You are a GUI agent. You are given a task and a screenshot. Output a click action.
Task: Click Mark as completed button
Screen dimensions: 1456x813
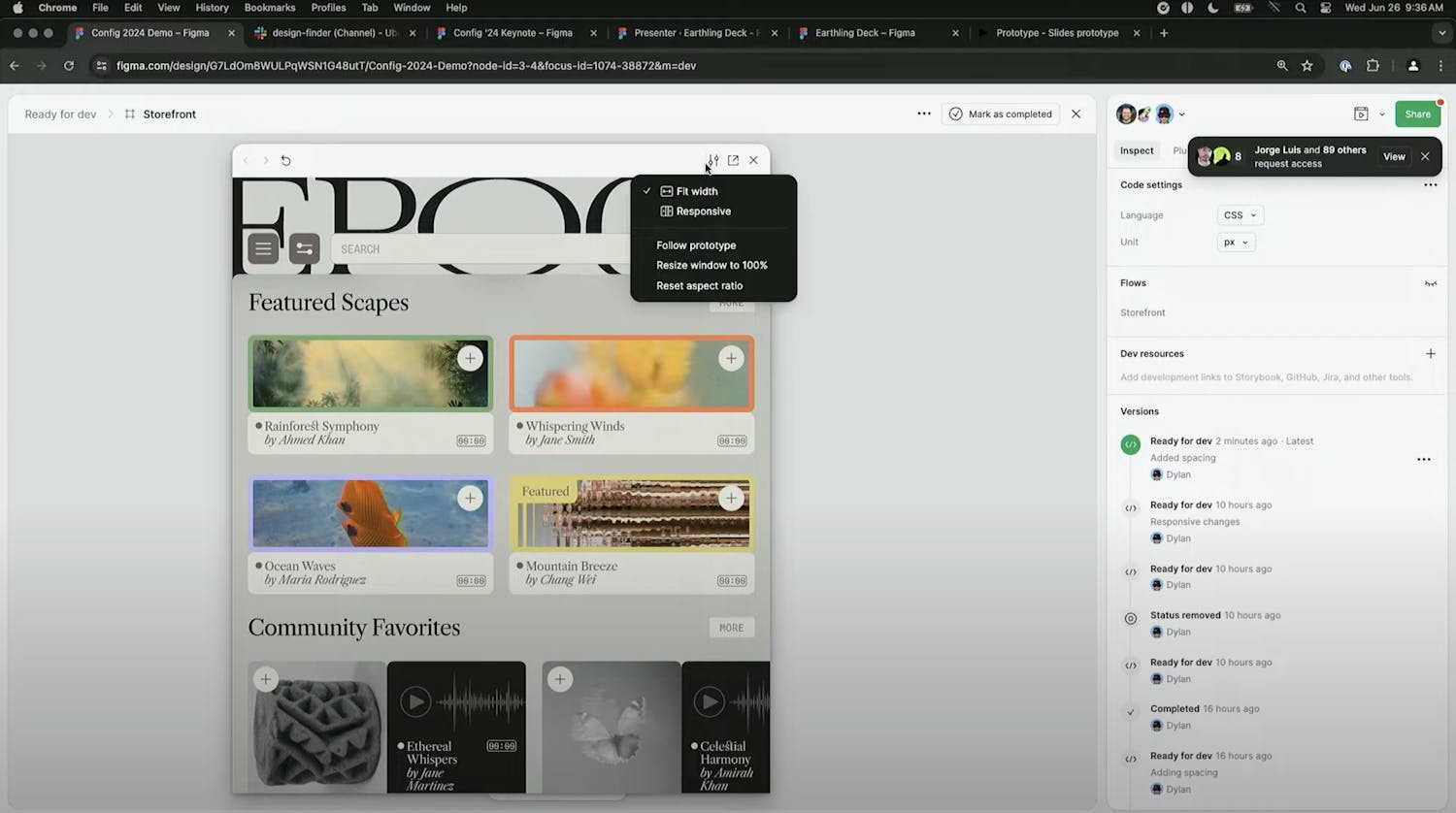point(1001,114)
